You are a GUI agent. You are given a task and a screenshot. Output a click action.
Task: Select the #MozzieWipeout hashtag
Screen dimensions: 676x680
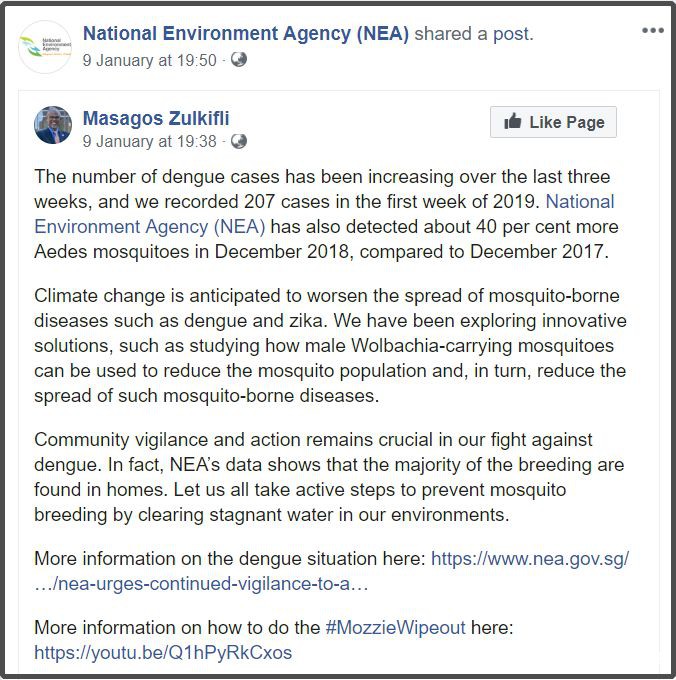tap(395, 628)
